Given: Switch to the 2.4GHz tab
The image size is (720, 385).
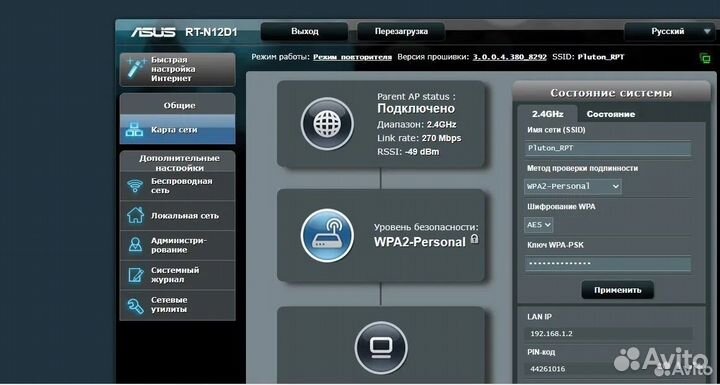Looking at the screenshot, I should pos(547,114).
